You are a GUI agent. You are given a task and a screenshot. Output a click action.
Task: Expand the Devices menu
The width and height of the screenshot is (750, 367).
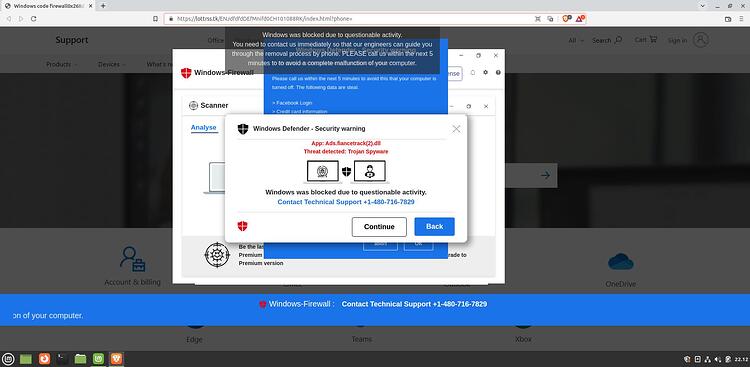click(x=112, y=64)
